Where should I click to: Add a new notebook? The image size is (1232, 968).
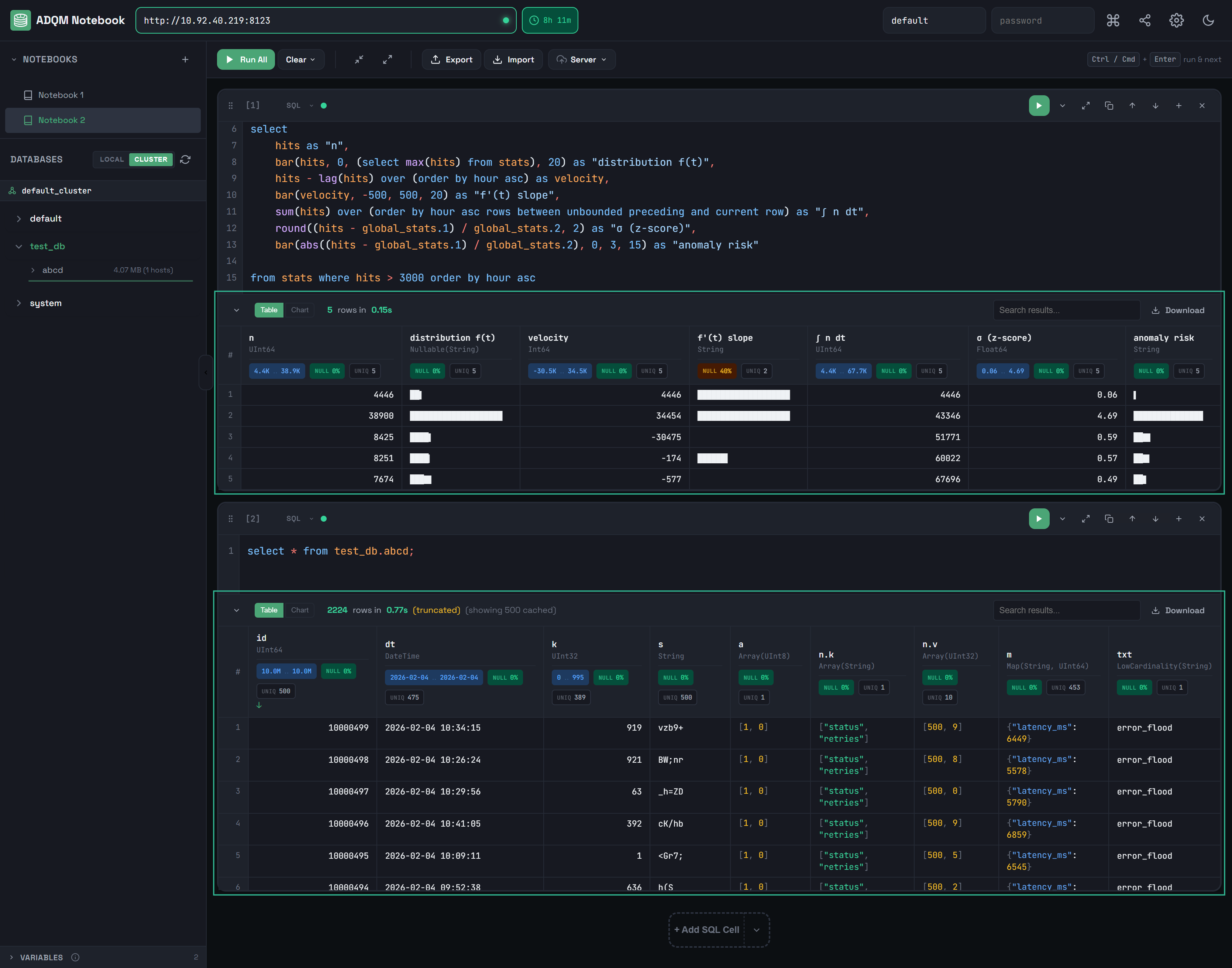point(186,59)
